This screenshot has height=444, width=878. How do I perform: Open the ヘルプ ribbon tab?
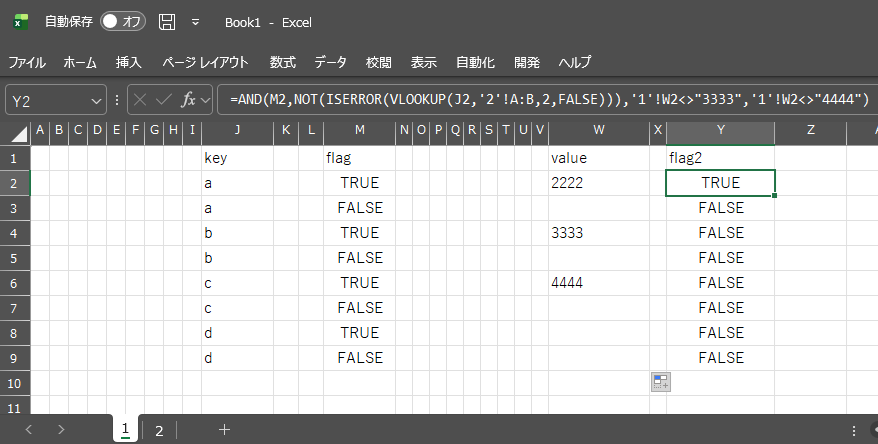[x=575, y=62]
